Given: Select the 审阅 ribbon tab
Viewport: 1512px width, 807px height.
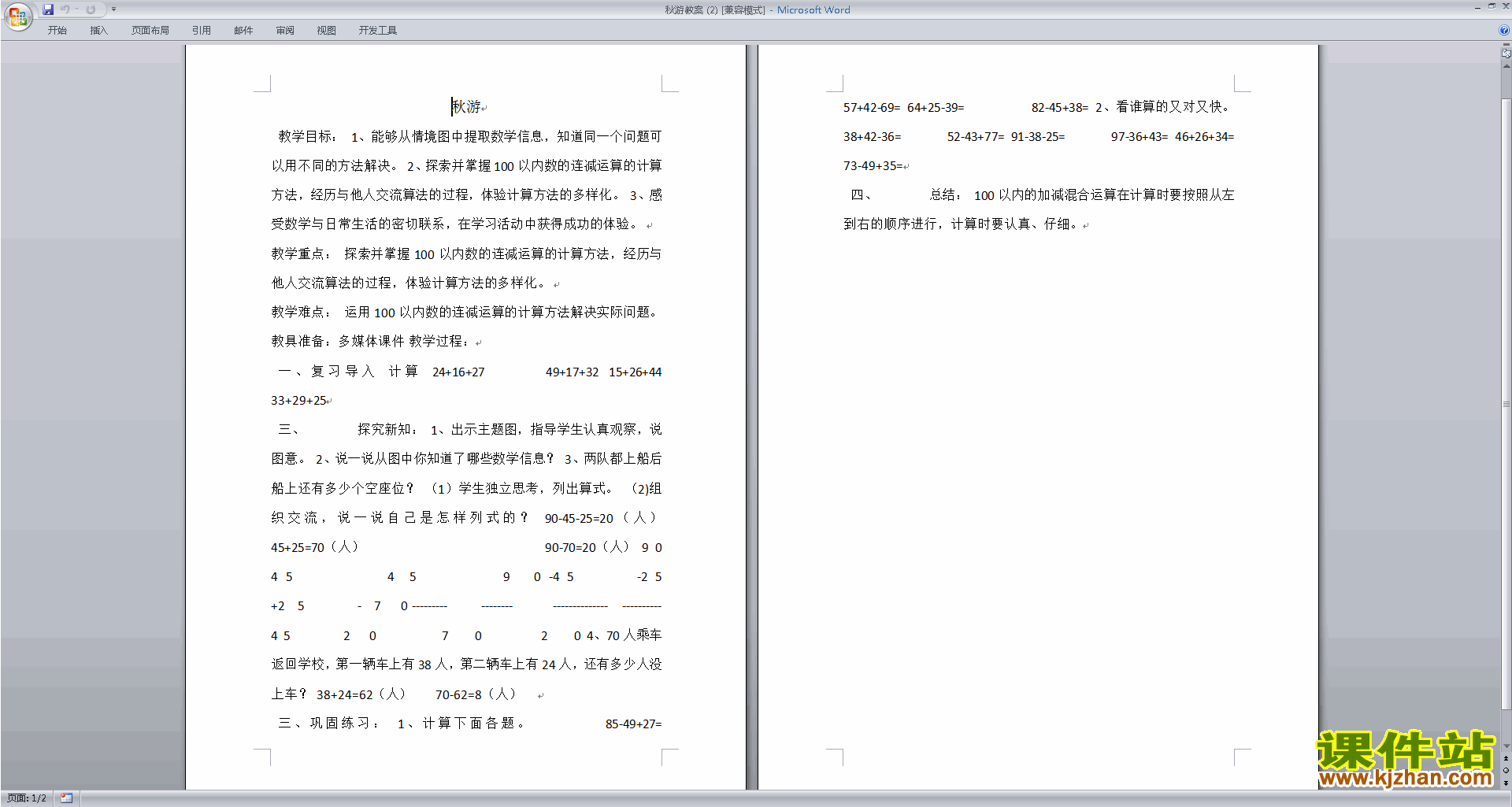Looking at the screenshot, I should [x=285, y=31].
